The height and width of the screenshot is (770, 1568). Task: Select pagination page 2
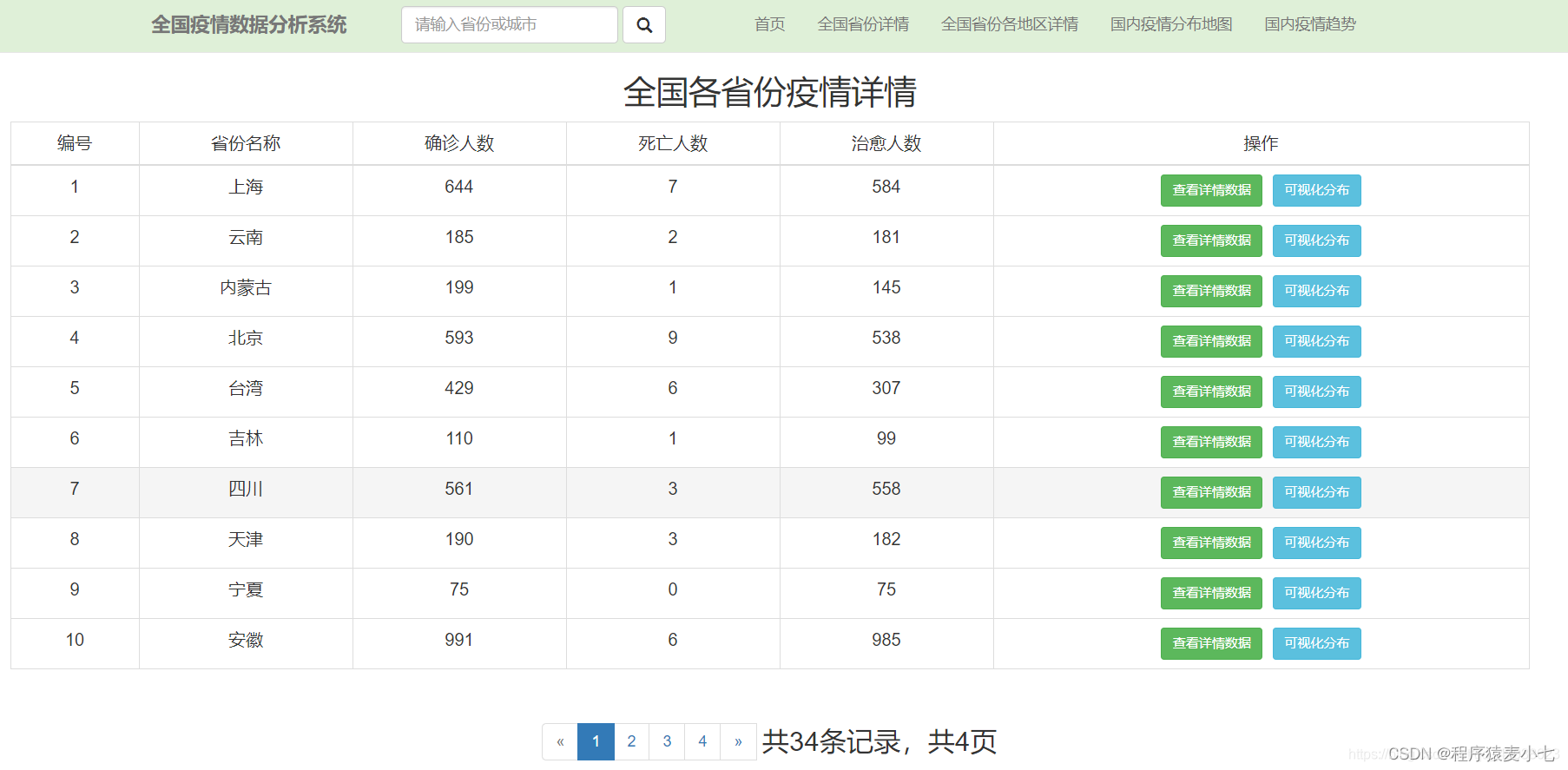pos(631,741)
